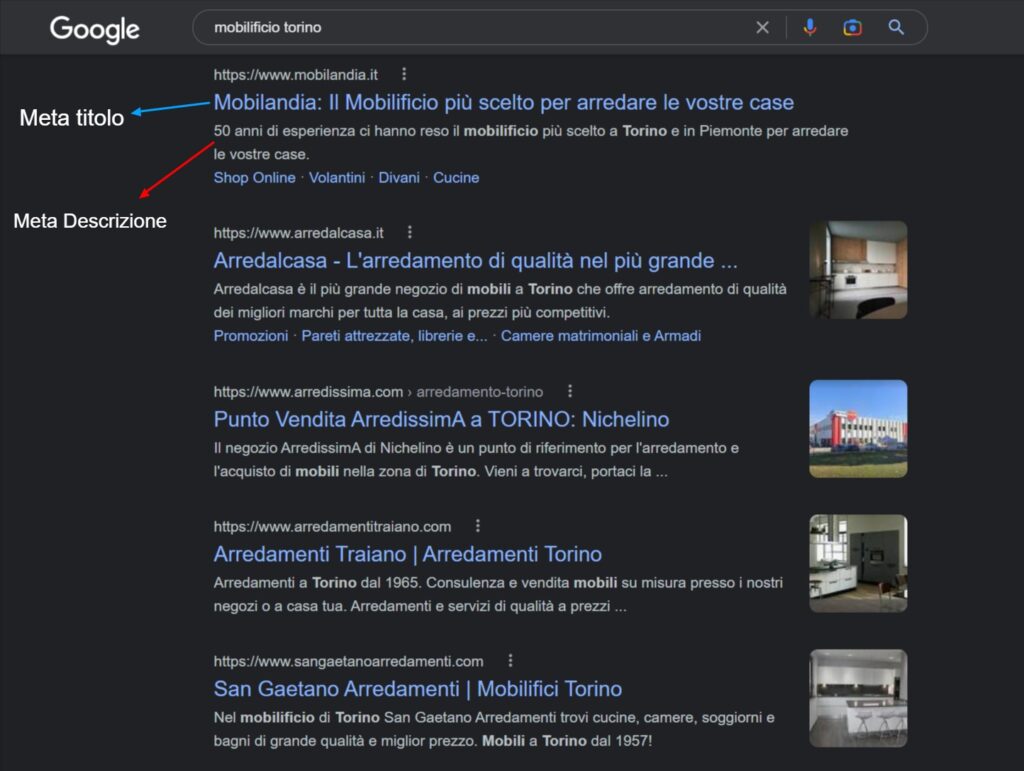Open the three-dot menu next to arredamentitraiano.com
The image size is (1024, 771).
point(478,526)
